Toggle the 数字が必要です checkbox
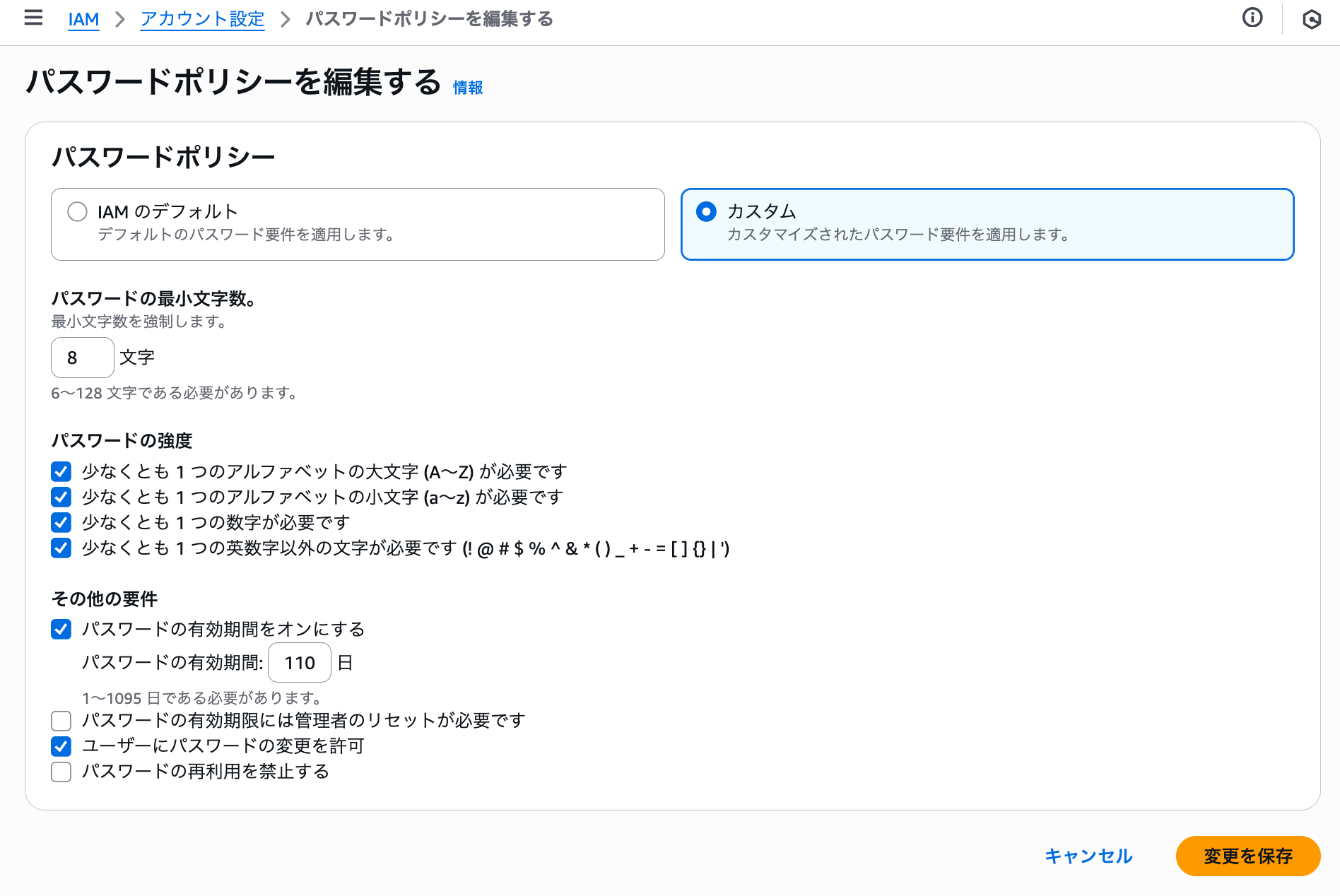The width and height of the screenshot is (1340, 896). tap(61, 522)
